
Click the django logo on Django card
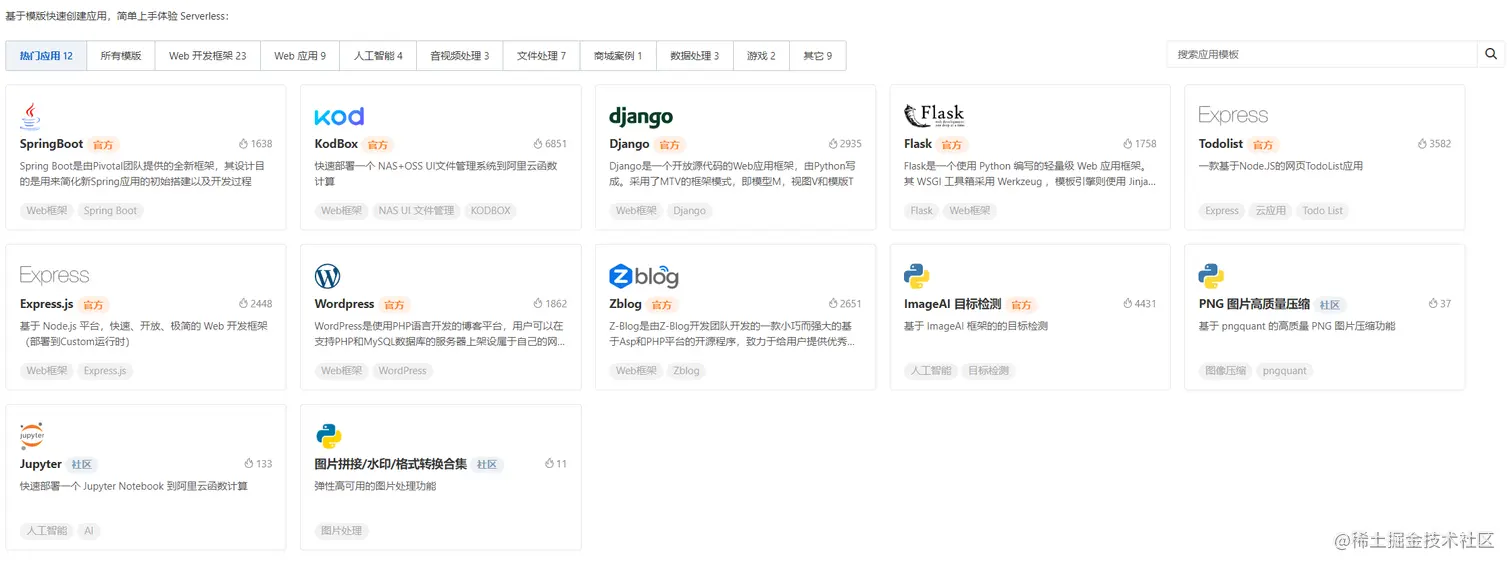click(x=641, y=116)
